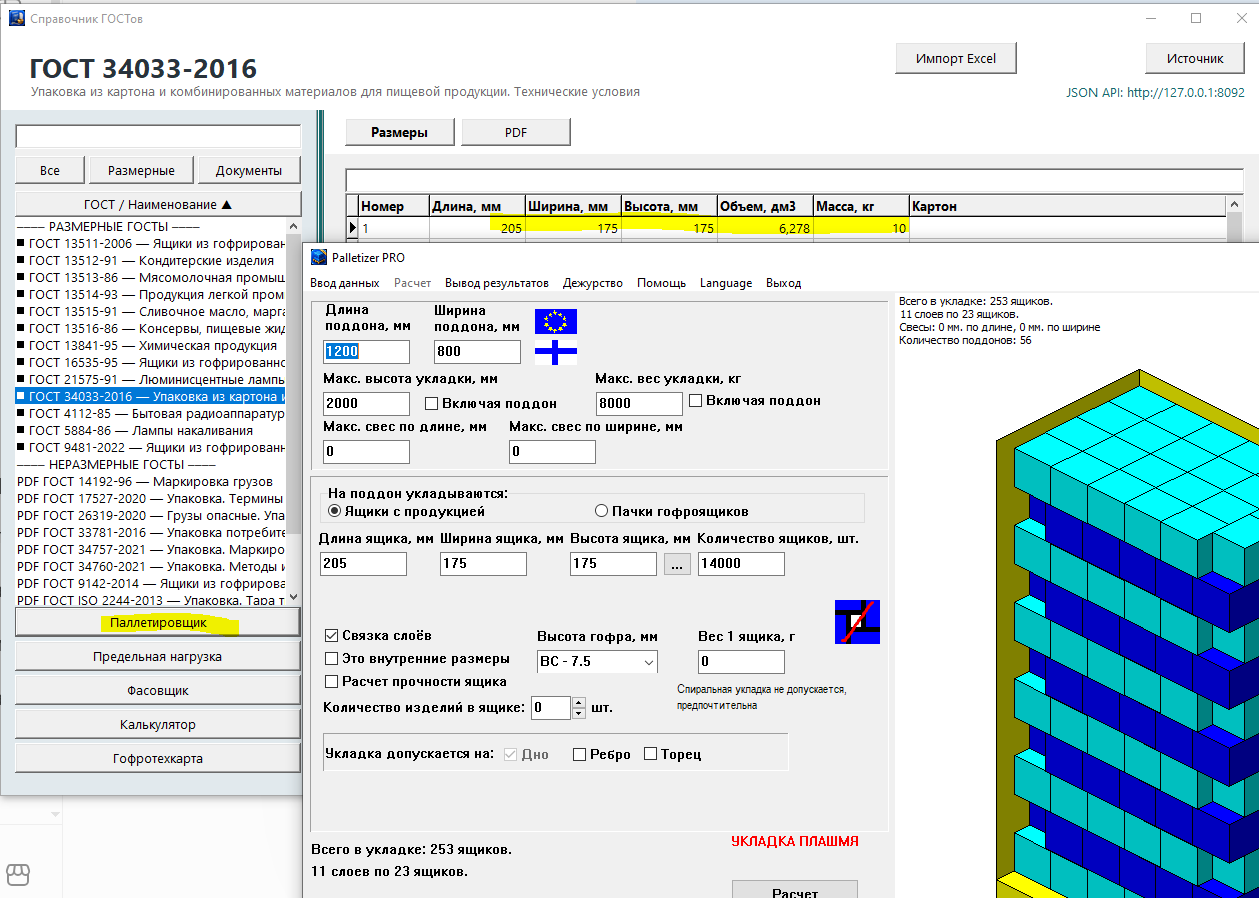Screen dimensions: 1259x898
Task: Enable stacking on Ребро
Action: [x=580, y=754]
